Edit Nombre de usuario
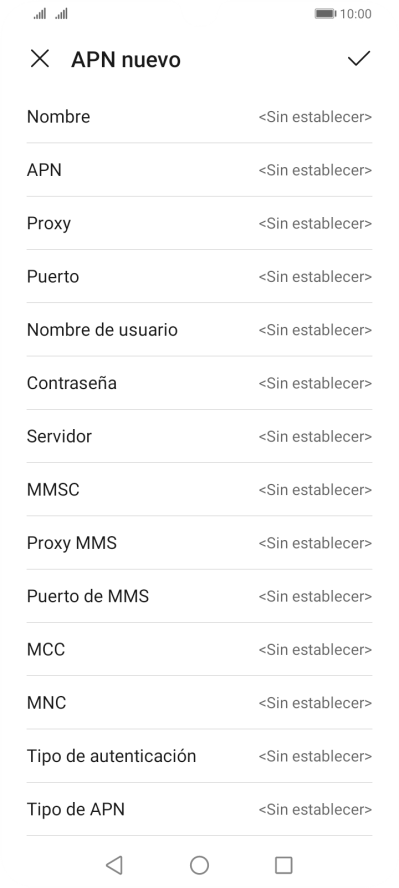Screen dimensions: 399x888 click(199, 330)
